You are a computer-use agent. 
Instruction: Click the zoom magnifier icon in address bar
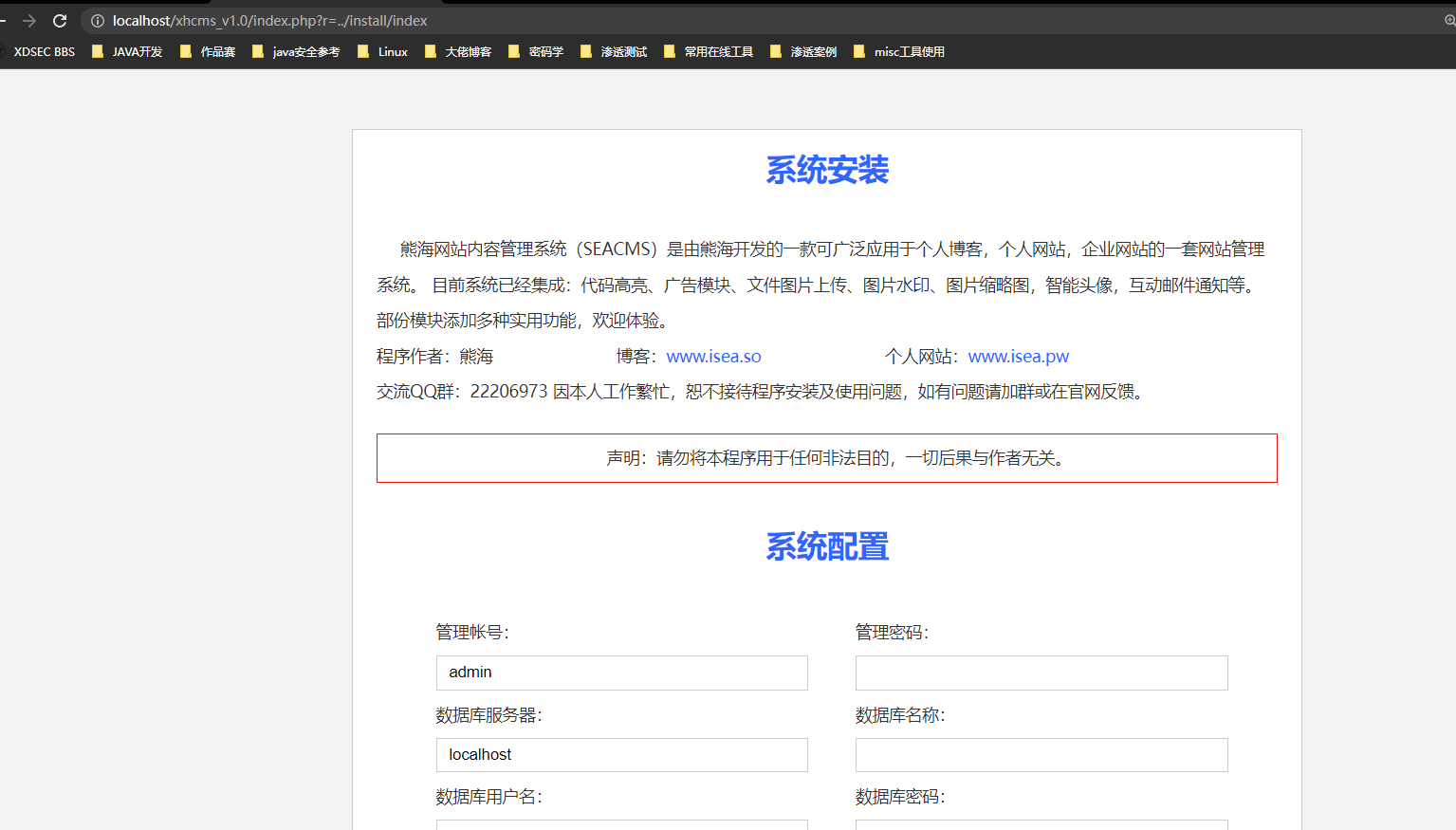(x=1448, y=20)
